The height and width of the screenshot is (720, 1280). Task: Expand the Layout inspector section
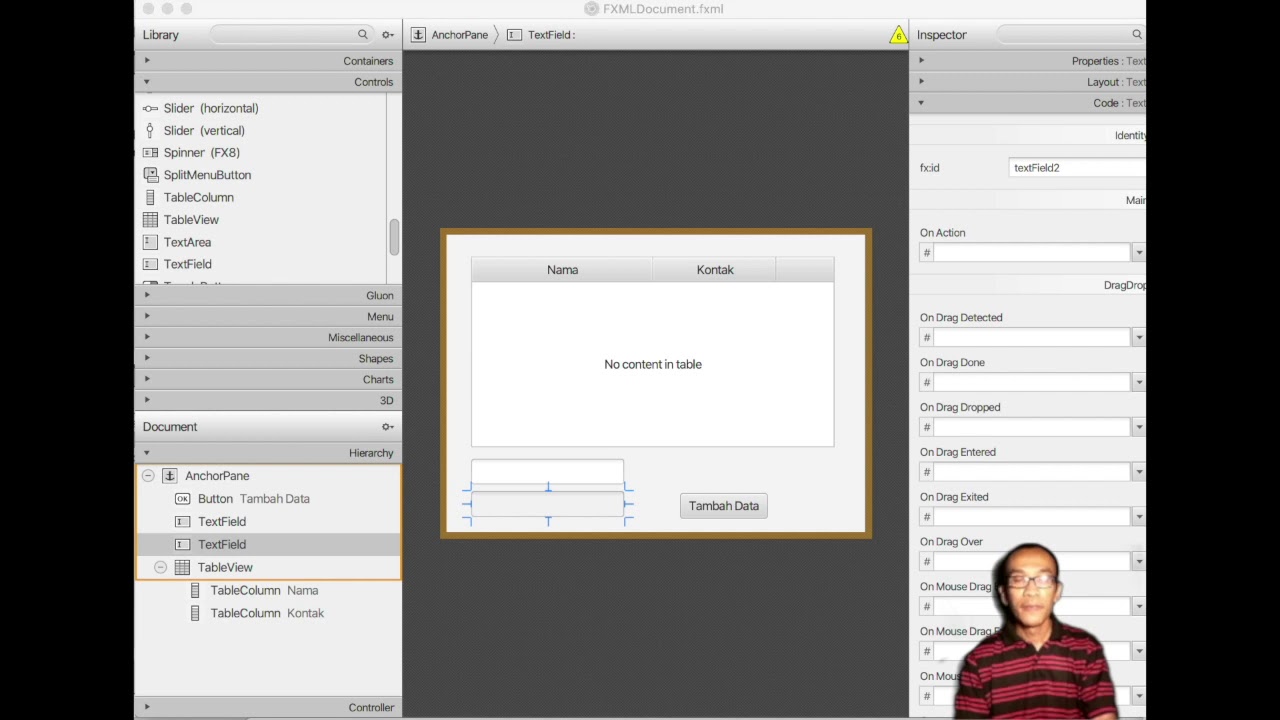(x=921, y=82)
